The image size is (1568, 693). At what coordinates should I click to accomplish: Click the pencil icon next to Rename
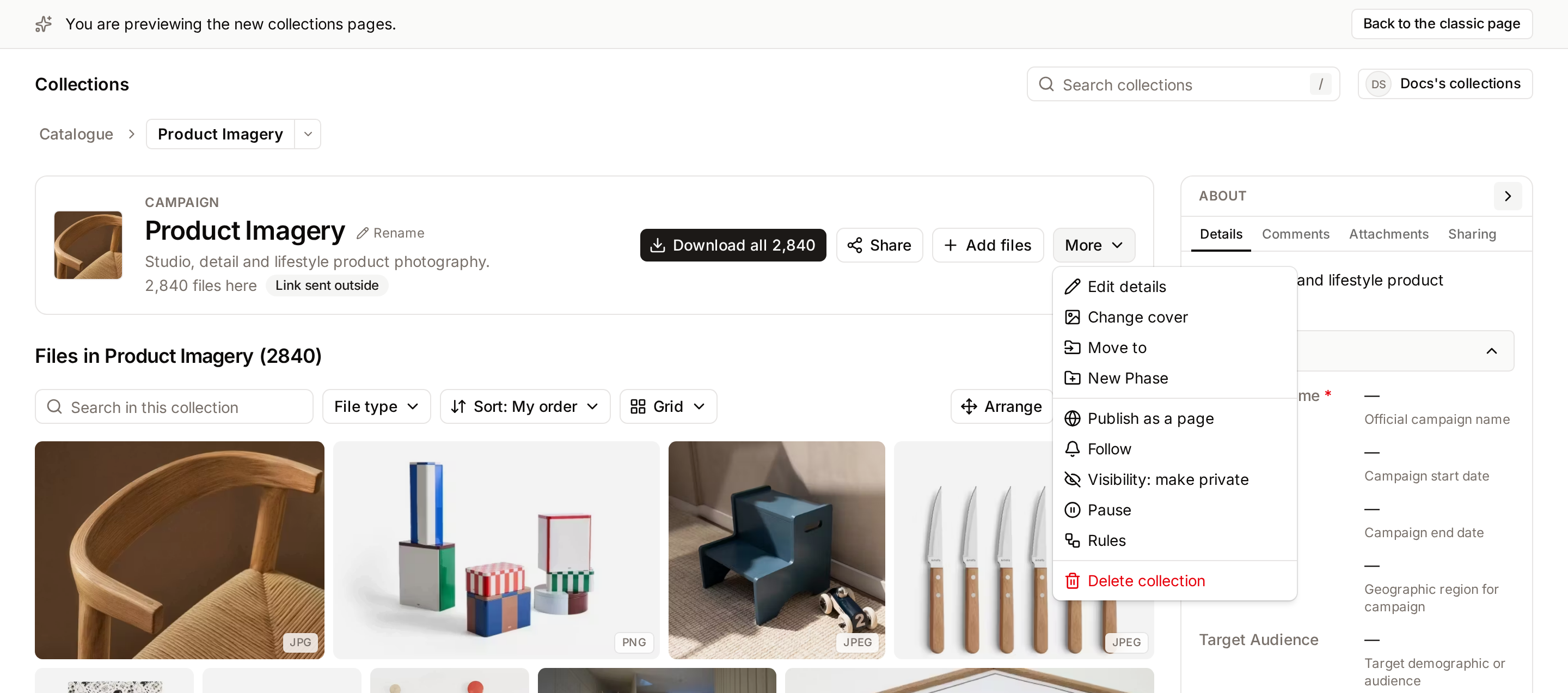pos(363,233)
